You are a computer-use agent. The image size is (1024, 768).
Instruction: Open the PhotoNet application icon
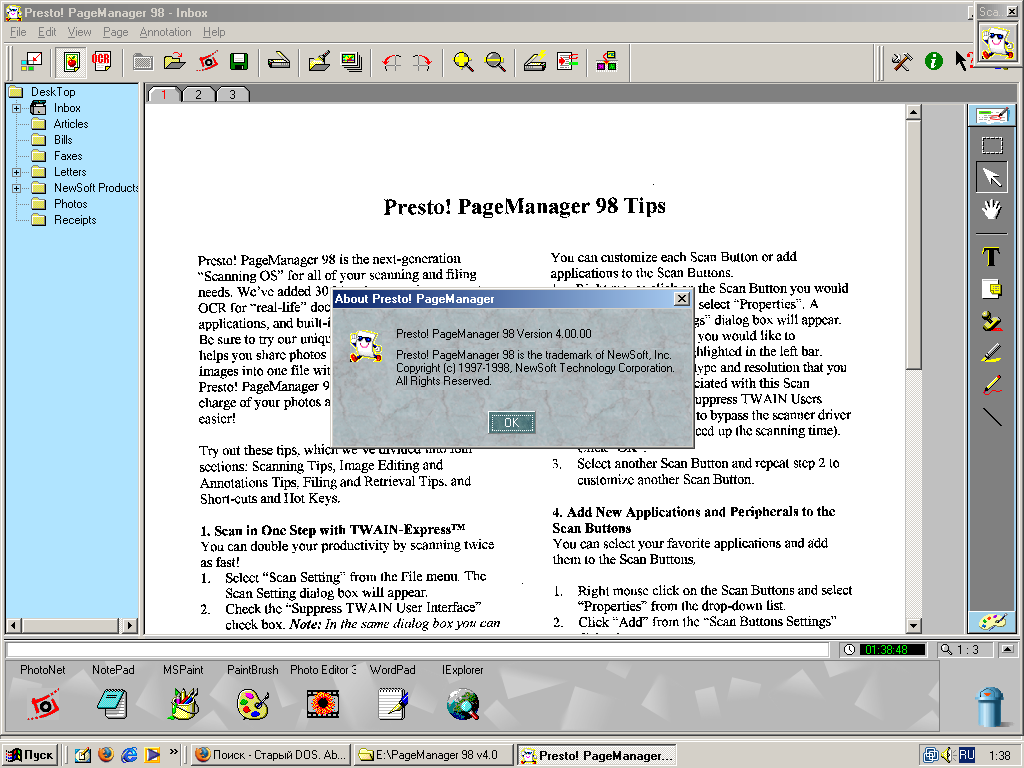(42, 704)
